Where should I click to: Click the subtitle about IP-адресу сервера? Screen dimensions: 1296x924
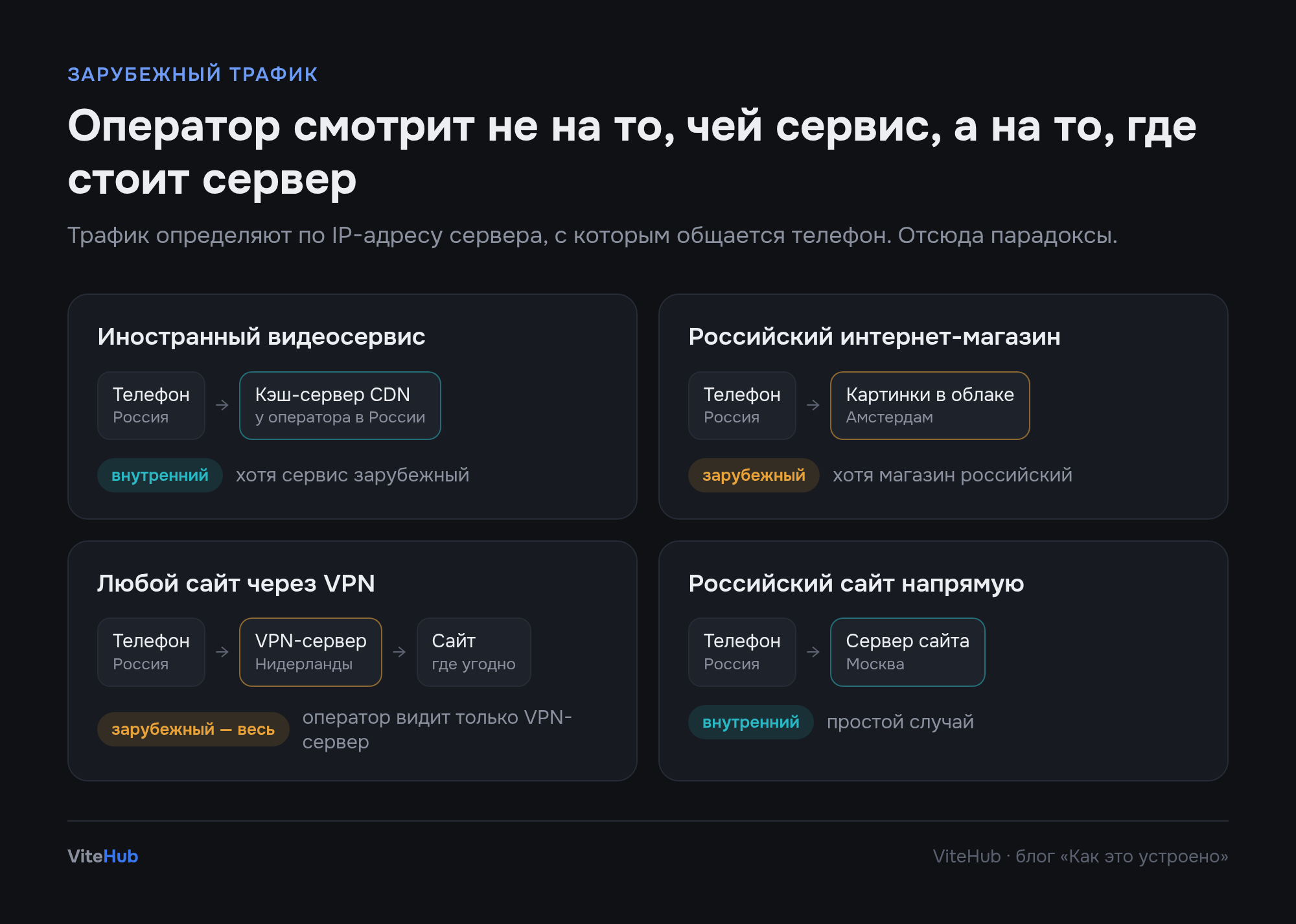point(592,235)
